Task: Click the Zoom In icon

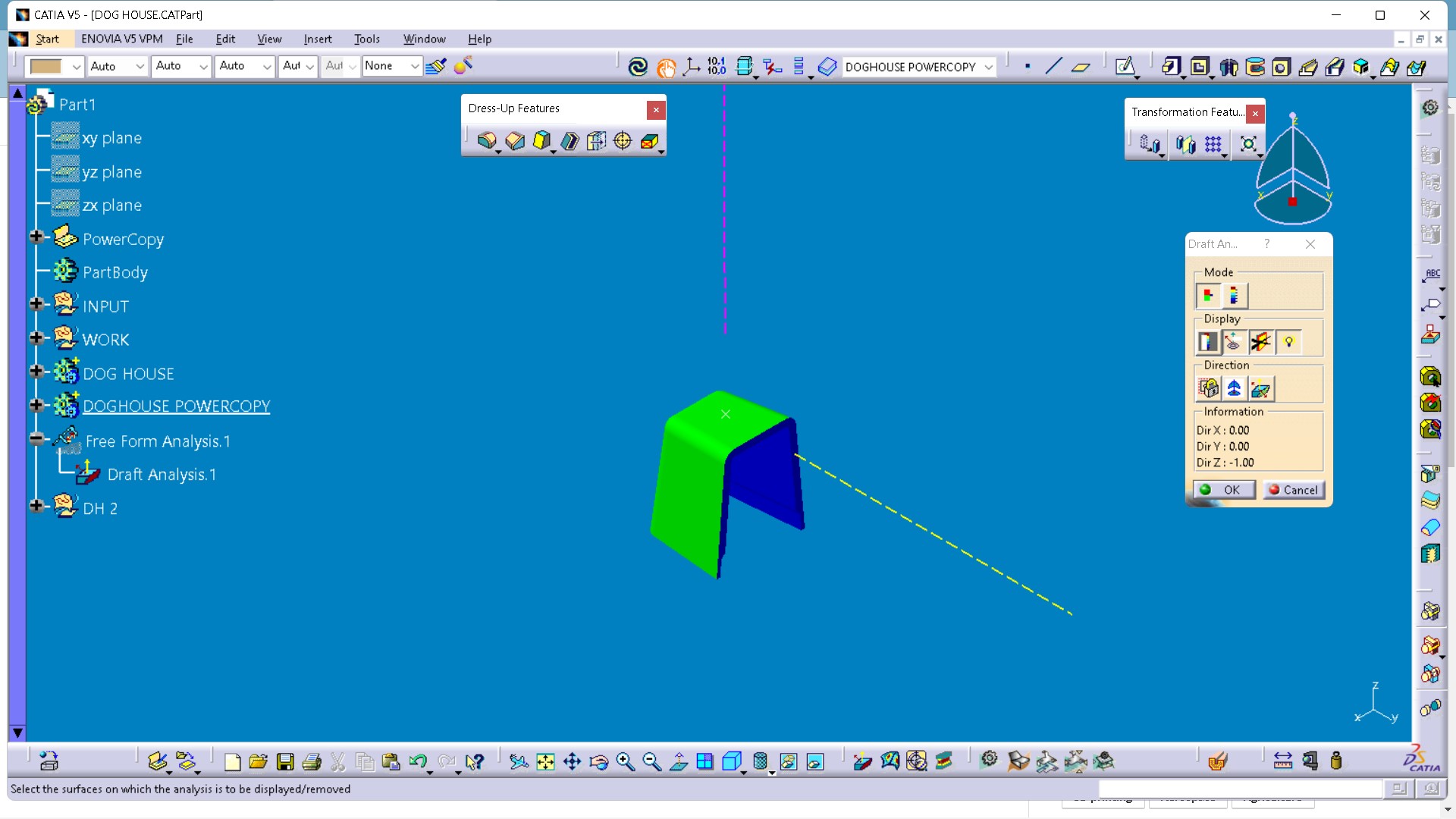Action: pos(625,761)
